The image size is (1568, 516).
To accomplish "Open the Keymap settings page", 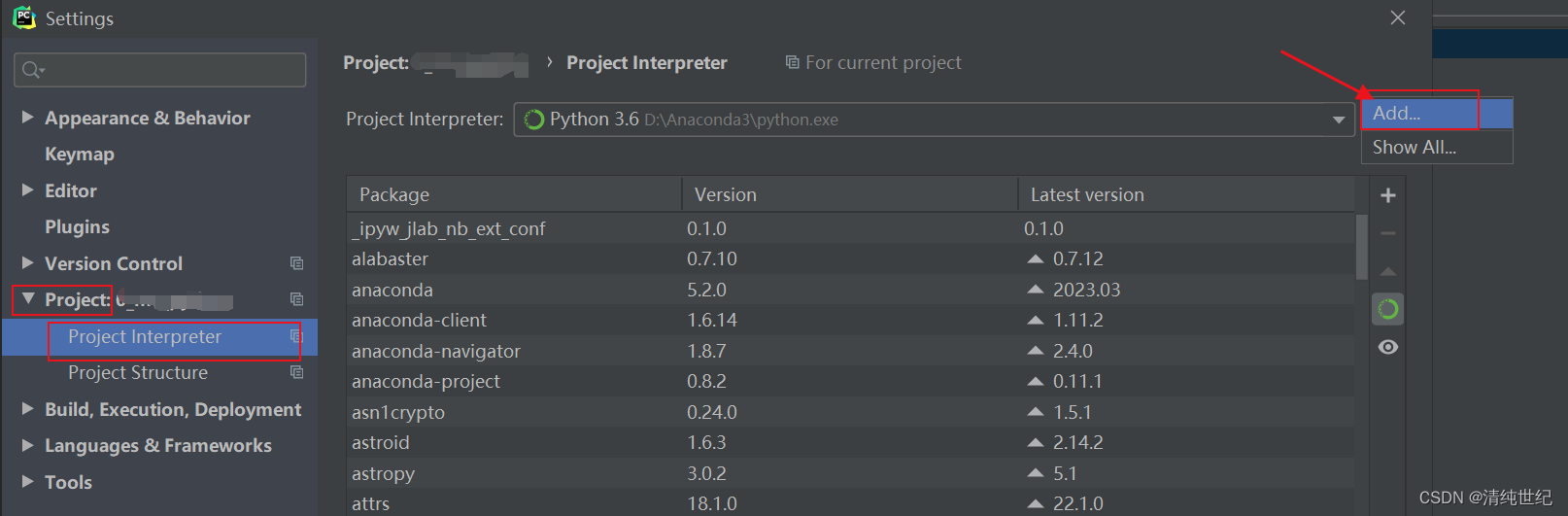I will pos(79,154).
